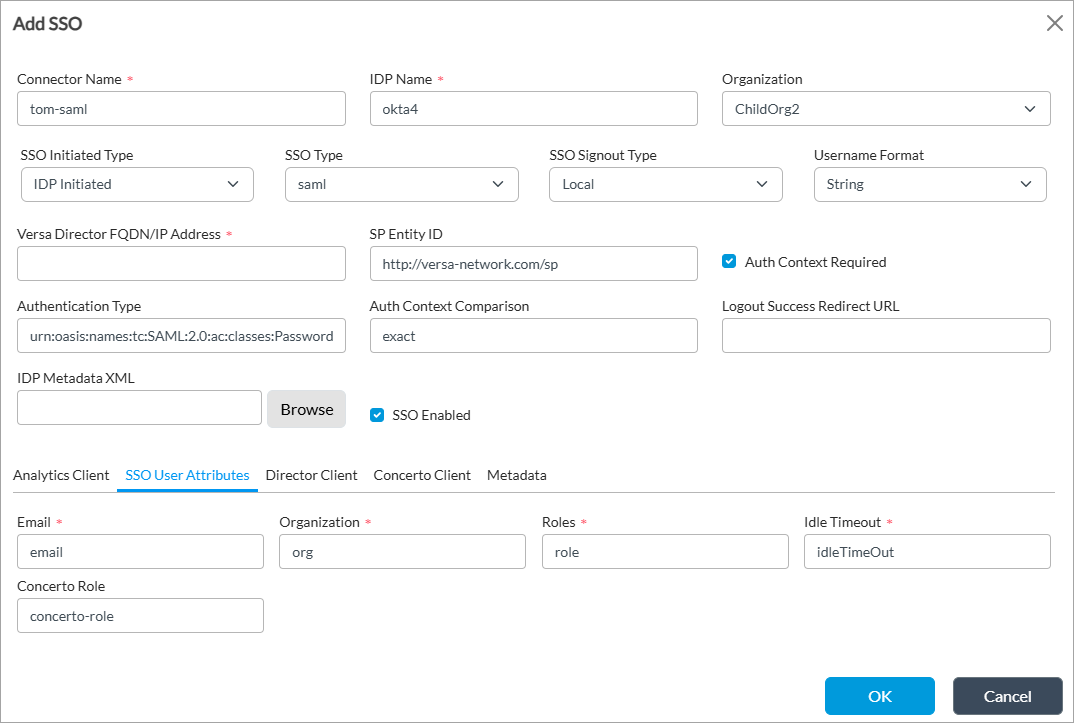The height and width of the screenshot is (723, 1074).
Task: Select the Concerto Role text field
Action: [x=140, y=616]
